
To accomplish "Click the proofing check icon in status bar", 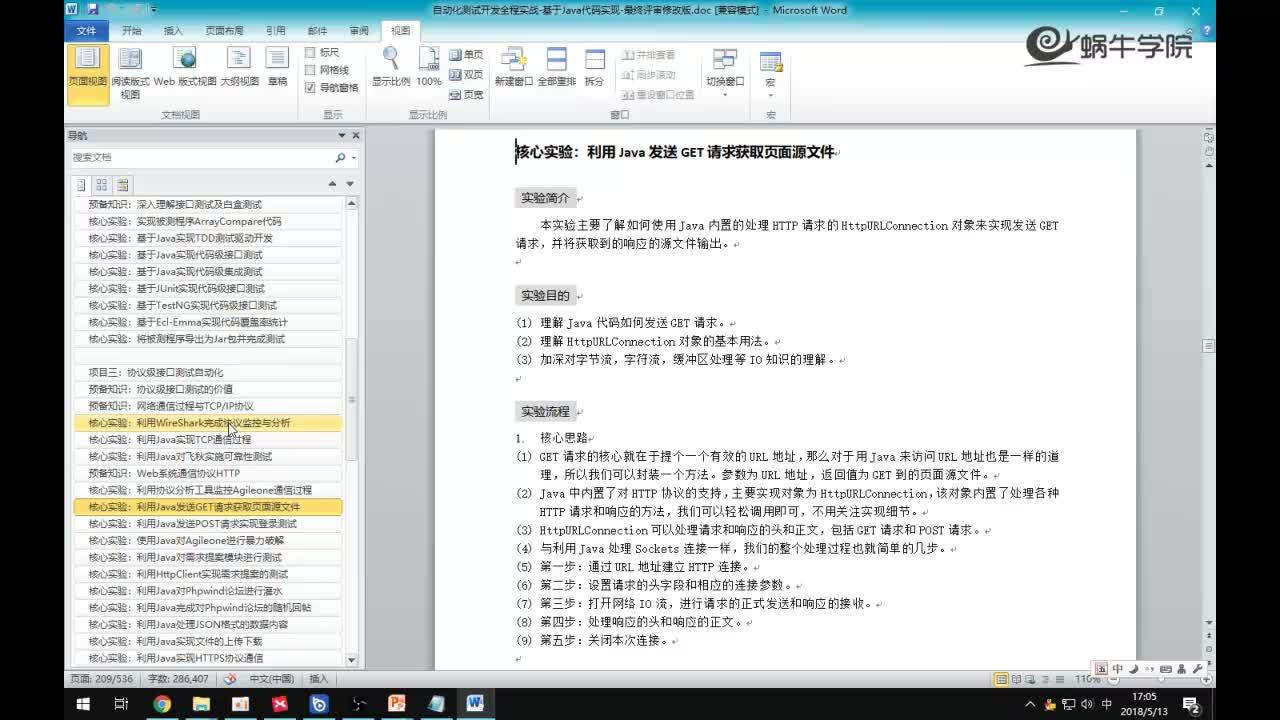I will pyautogui.click(x=230, y=679).
